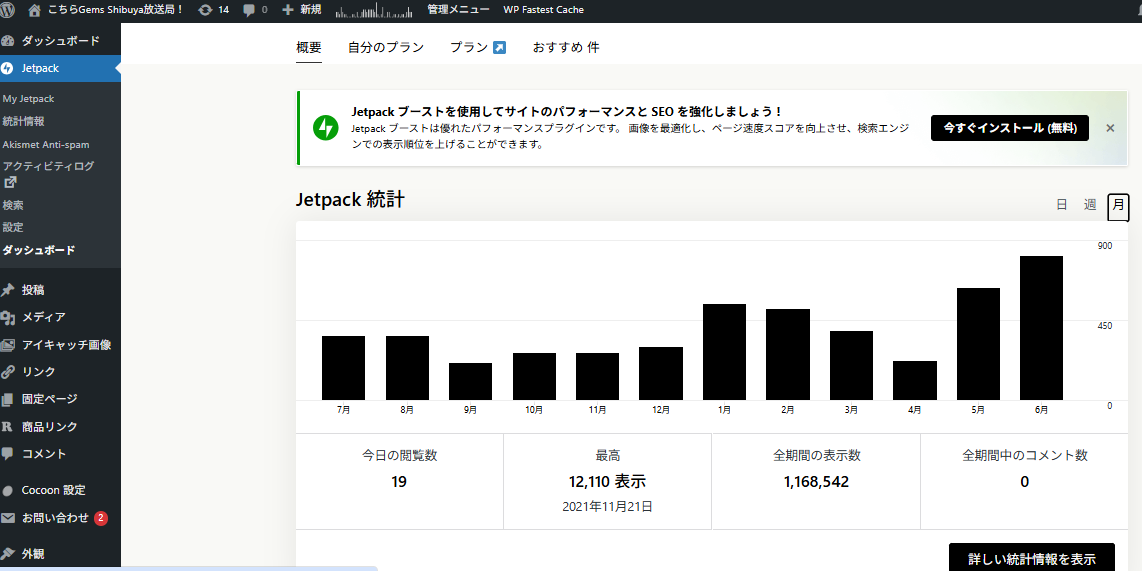Click the 4月 bar in the chart
The width and height of the screenshot is (1142, 571).
coord(915,380)
